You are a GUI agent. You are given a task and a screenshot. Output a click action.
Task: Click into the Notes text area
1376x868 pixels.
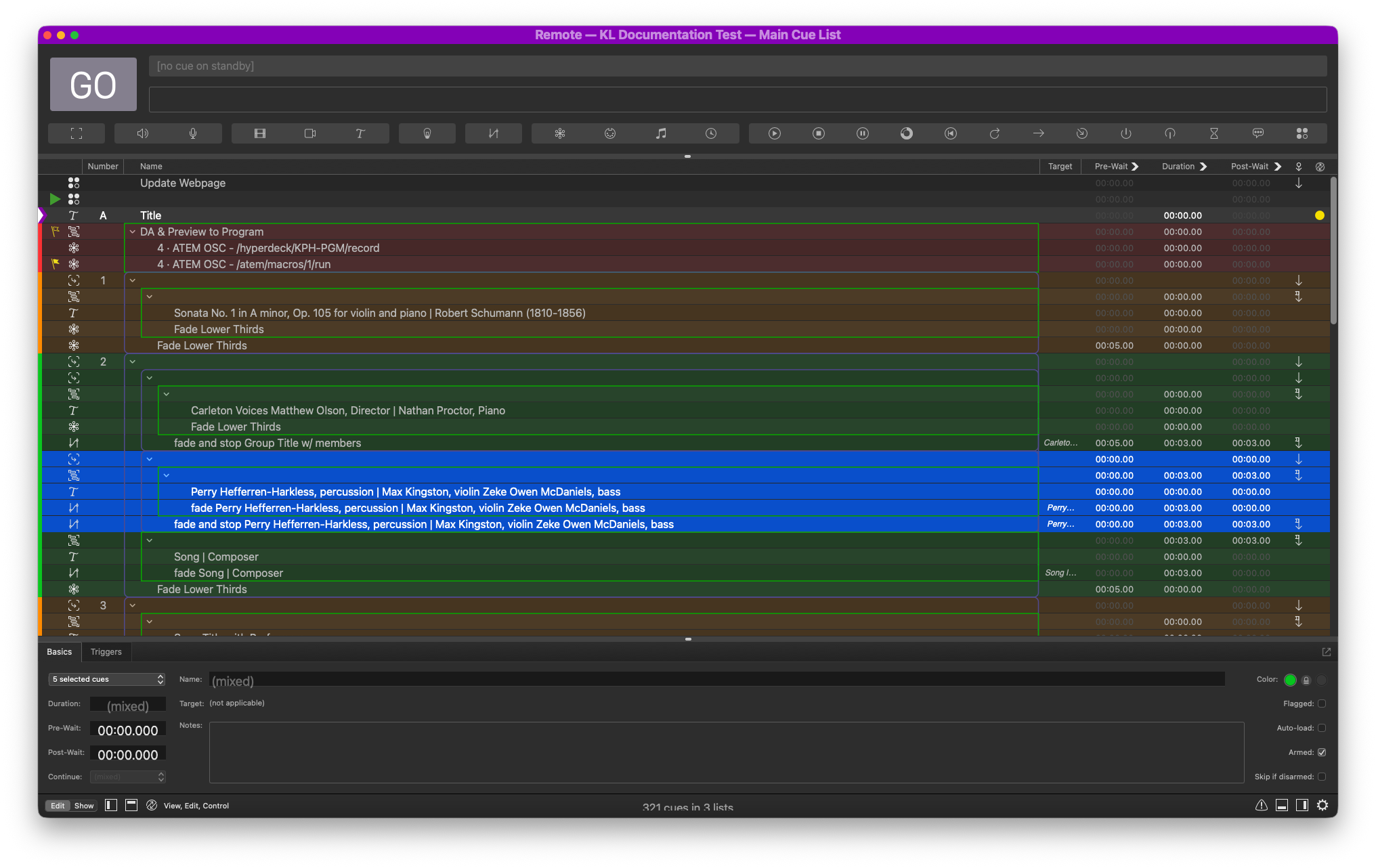click(x=727, y=752)
